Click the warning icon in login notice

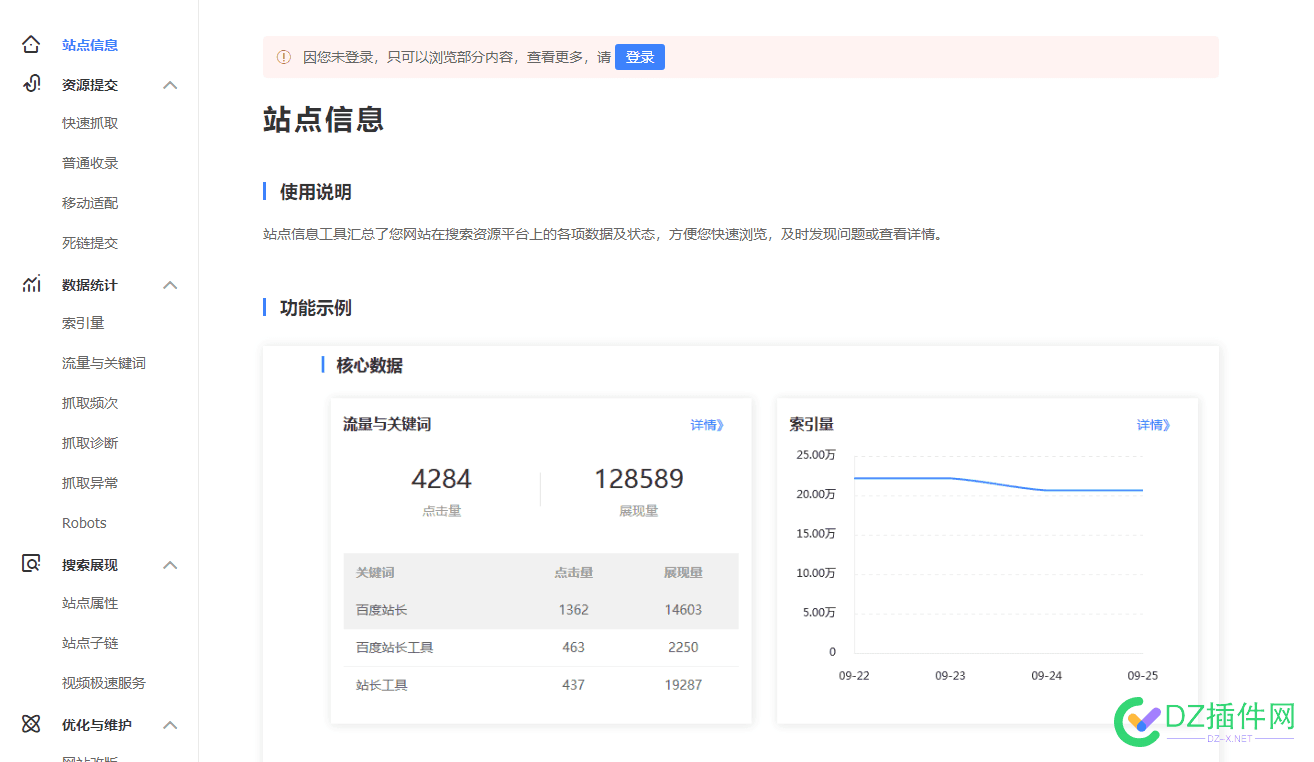tap(284, 57)
